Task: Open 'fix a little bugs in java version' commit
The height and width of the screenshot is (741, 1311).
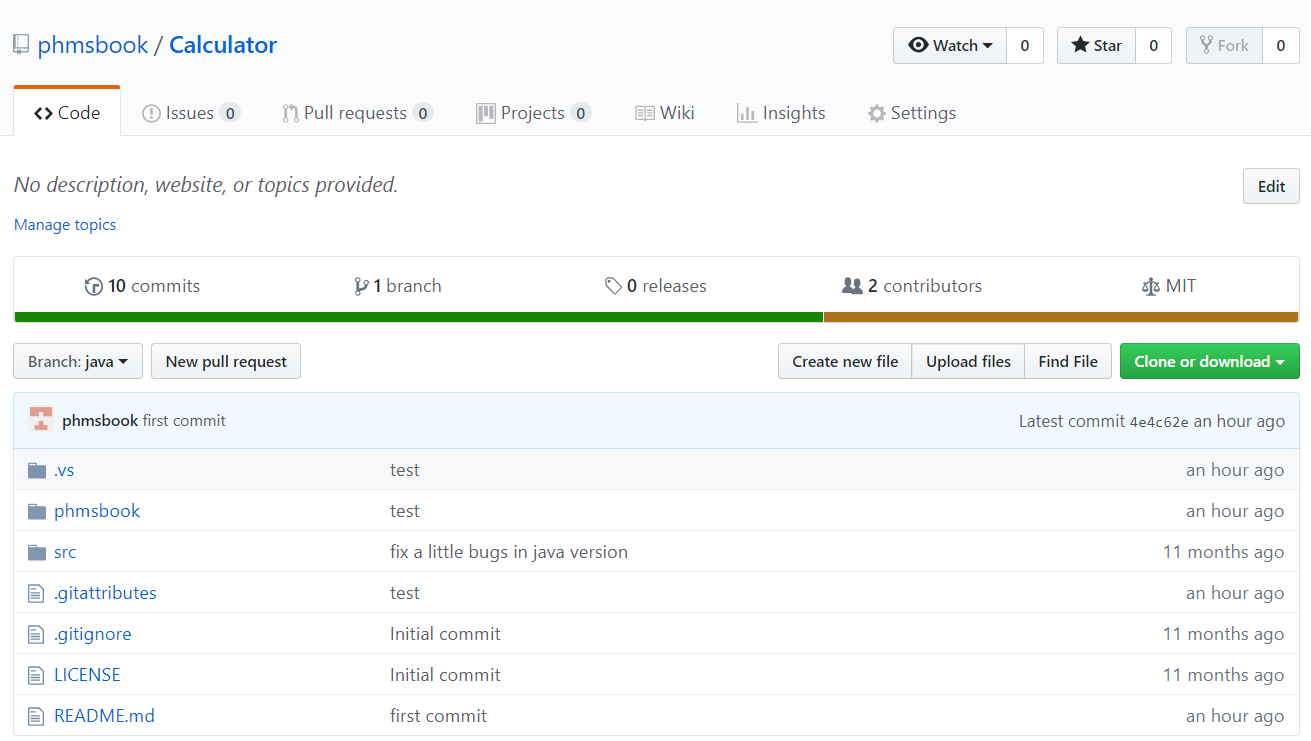Action: (509, 552)
